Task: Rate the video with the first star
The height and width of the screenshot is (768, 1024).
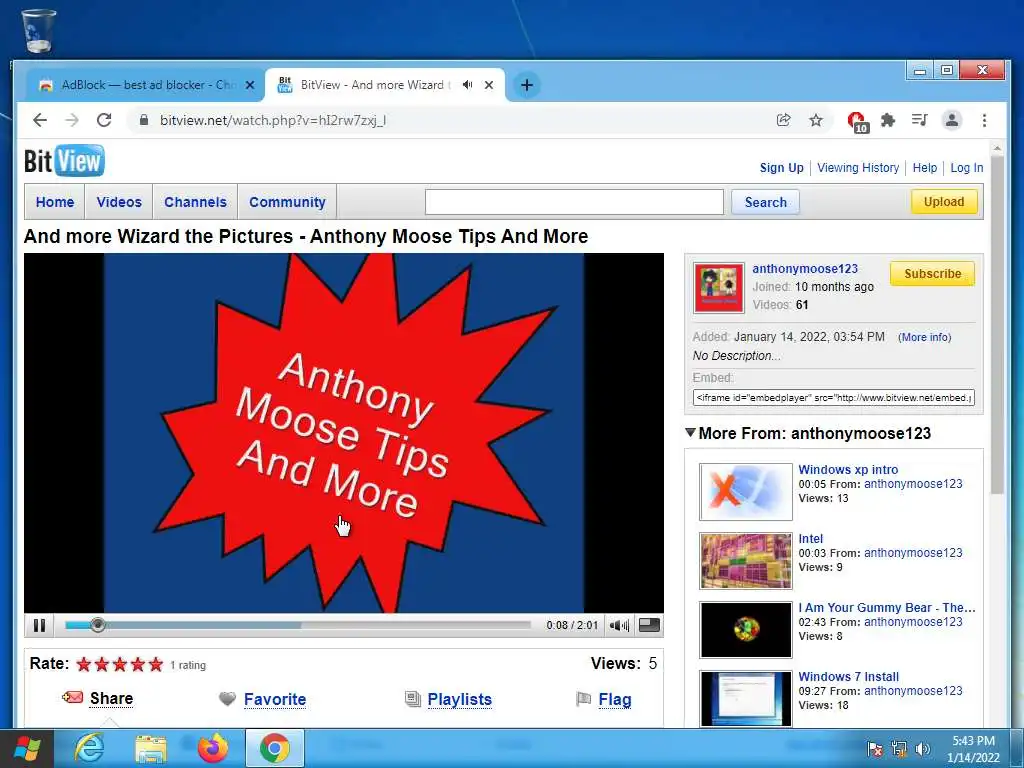Action: (x=84, y=665)
